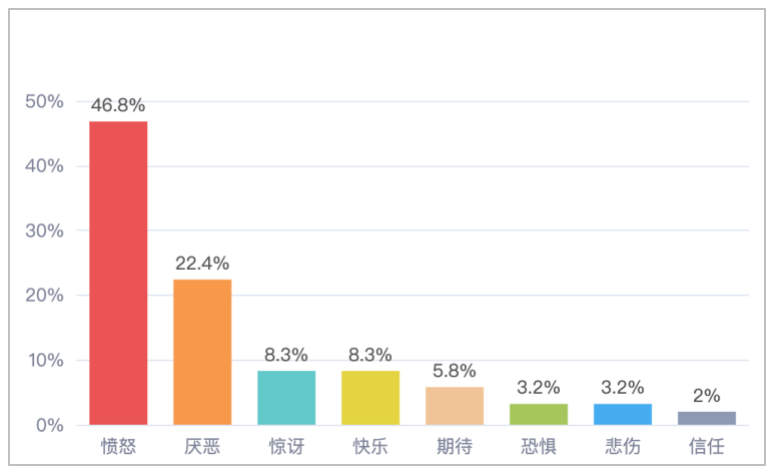Select the blue 悲伤 bar
Viewport: 774px width, 476px height.
tap(622, 414)
